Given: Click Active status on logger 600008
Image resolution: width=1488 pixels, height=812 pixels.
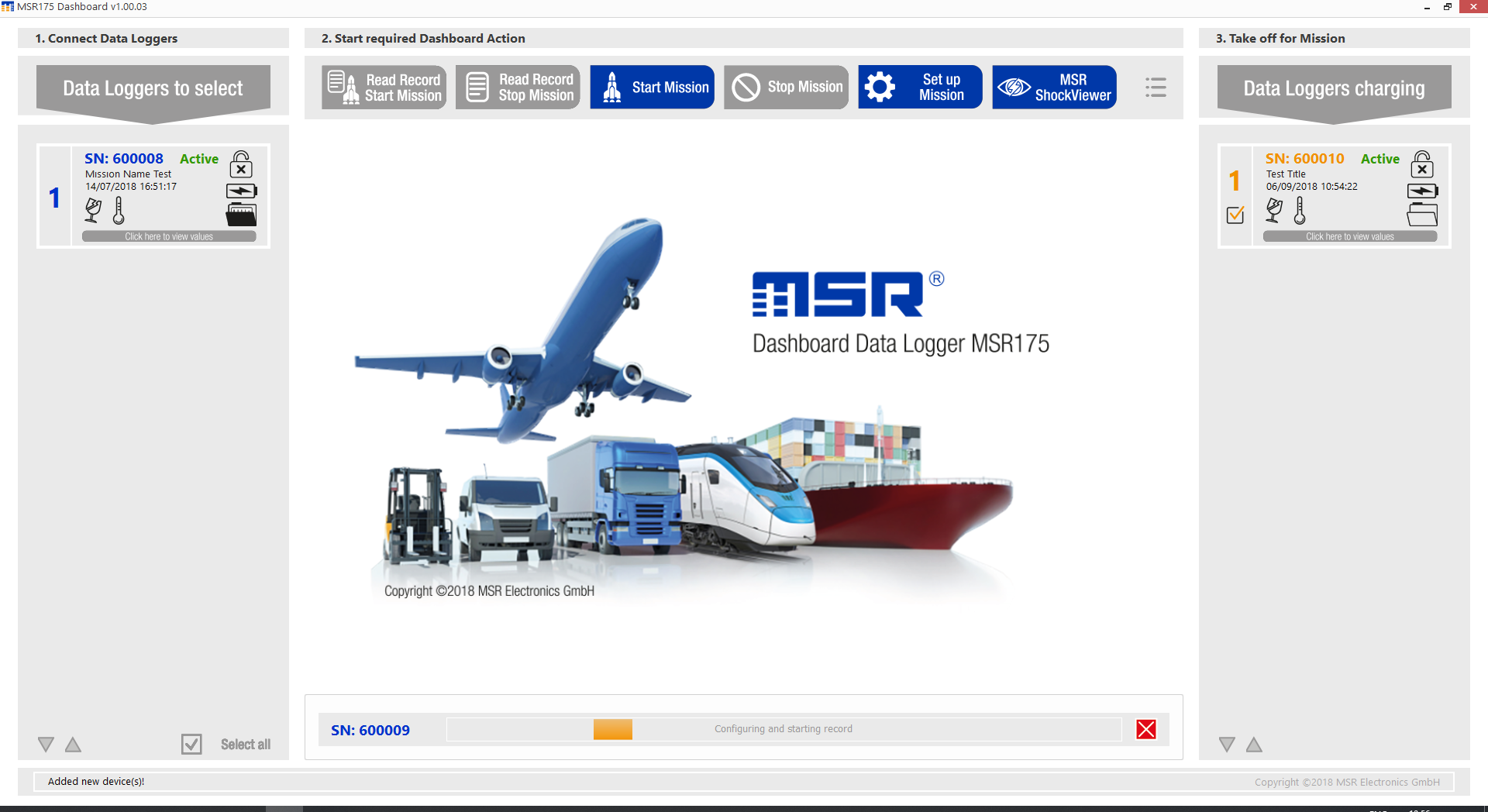Looking at the screenshot, I should 199,159.
